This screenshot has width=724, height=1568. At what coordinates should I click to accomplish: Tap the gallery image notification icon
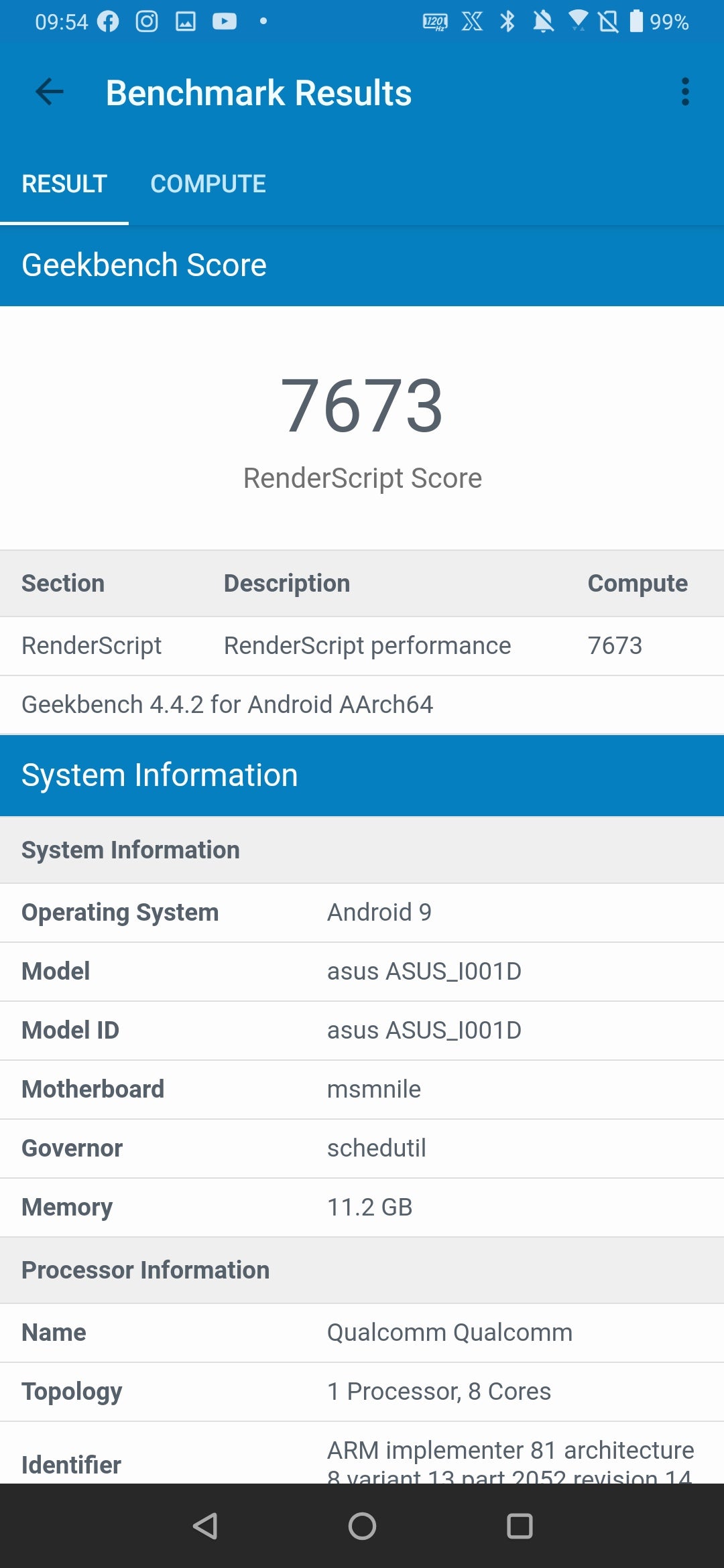[186, 21]
